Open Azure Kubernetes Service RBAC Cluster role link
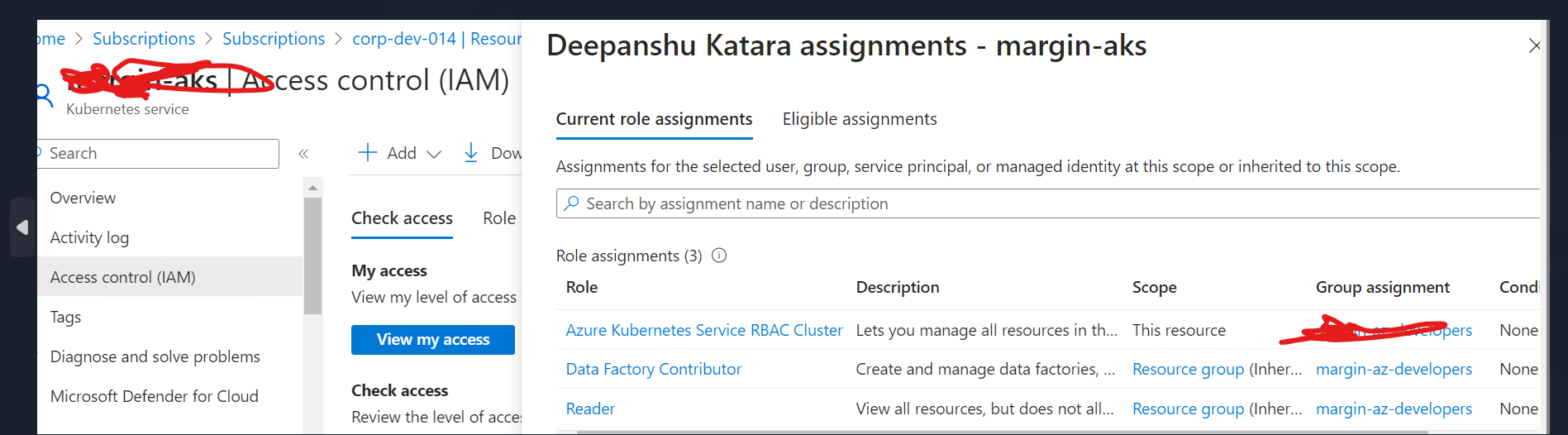This screenshot has width=1568, height=435. pyautogui.click(x=704, y=330)
